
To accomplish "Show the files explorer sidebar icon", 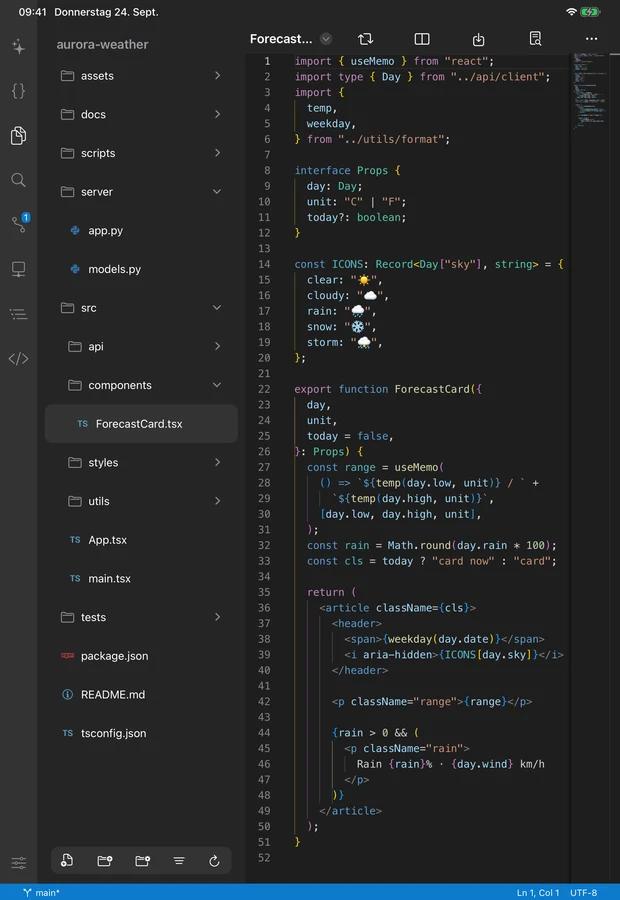I will click(18, 135).
